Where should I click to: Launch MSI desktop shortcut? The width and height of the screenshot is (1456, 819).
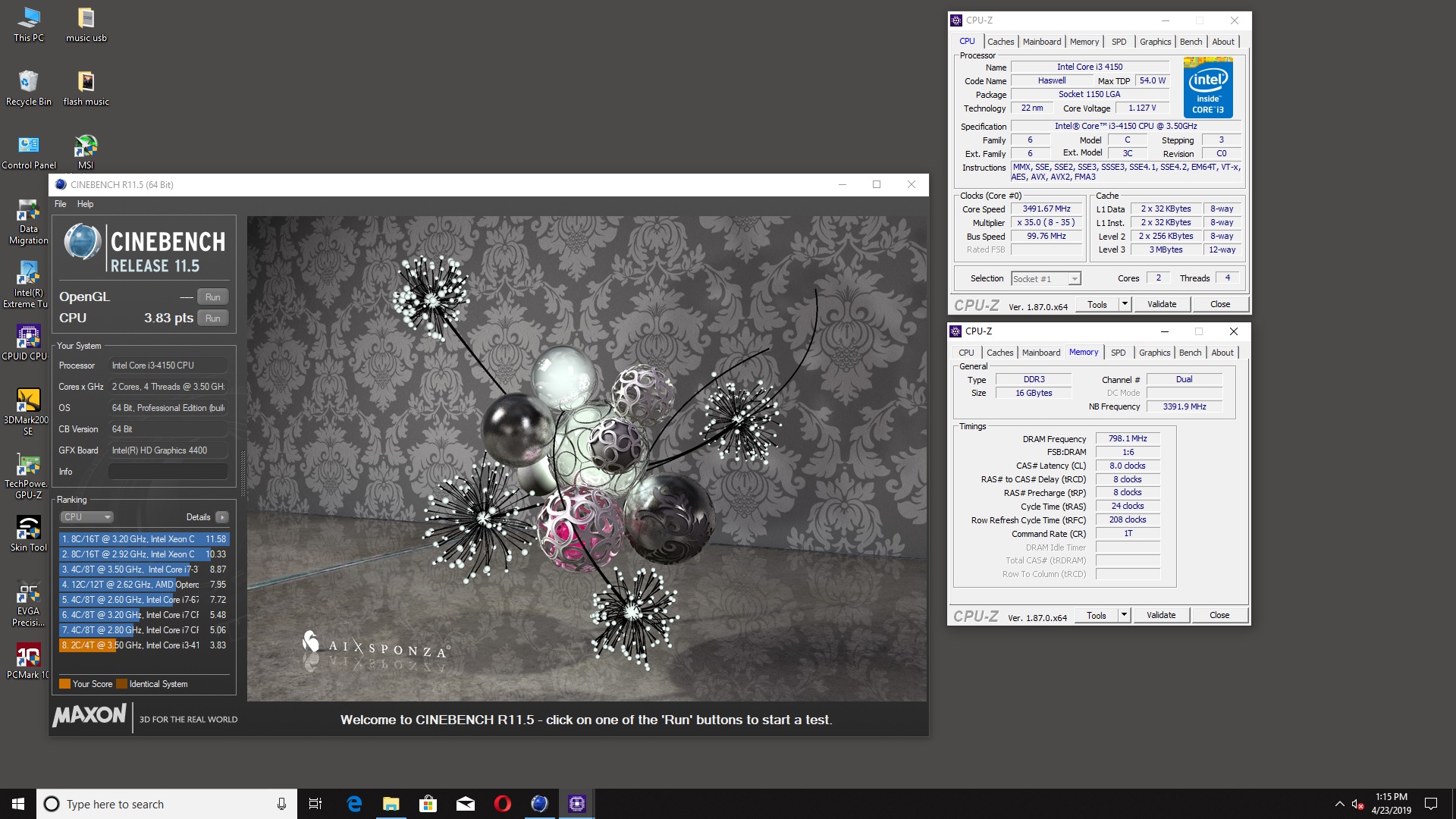point(86,152)
